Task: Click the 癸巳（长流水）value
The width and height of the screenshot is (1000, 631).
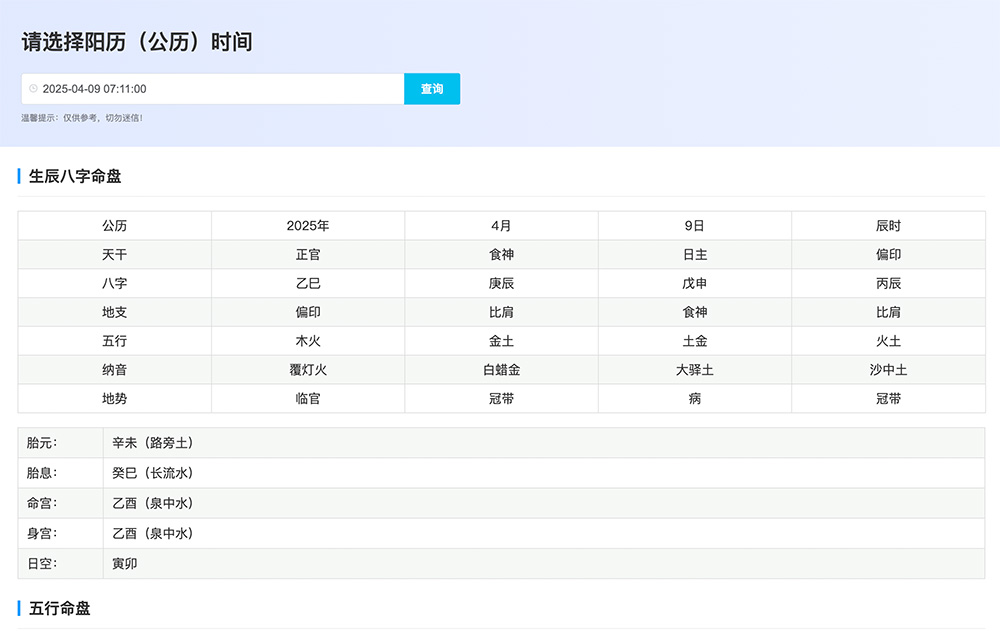Action: tap(152, 473)
